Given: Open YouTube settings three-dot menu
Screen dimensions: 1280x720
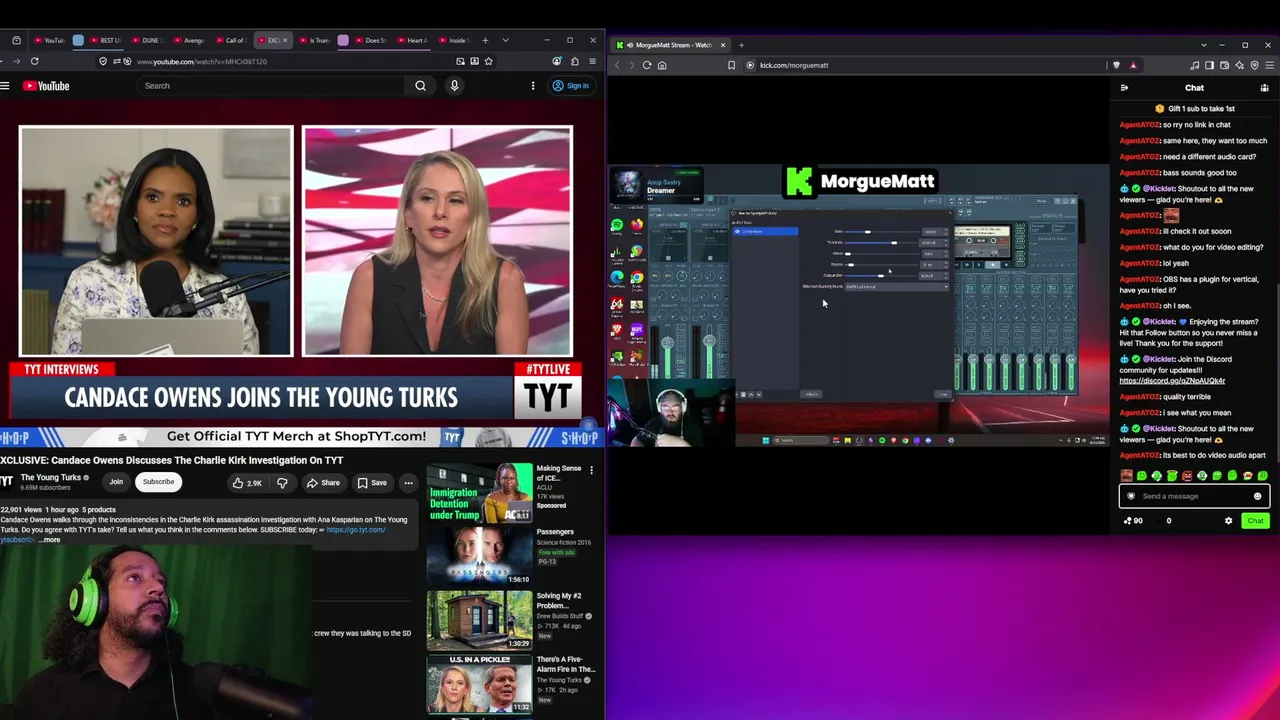Looking at the screenshot, I should click(532, 86).
